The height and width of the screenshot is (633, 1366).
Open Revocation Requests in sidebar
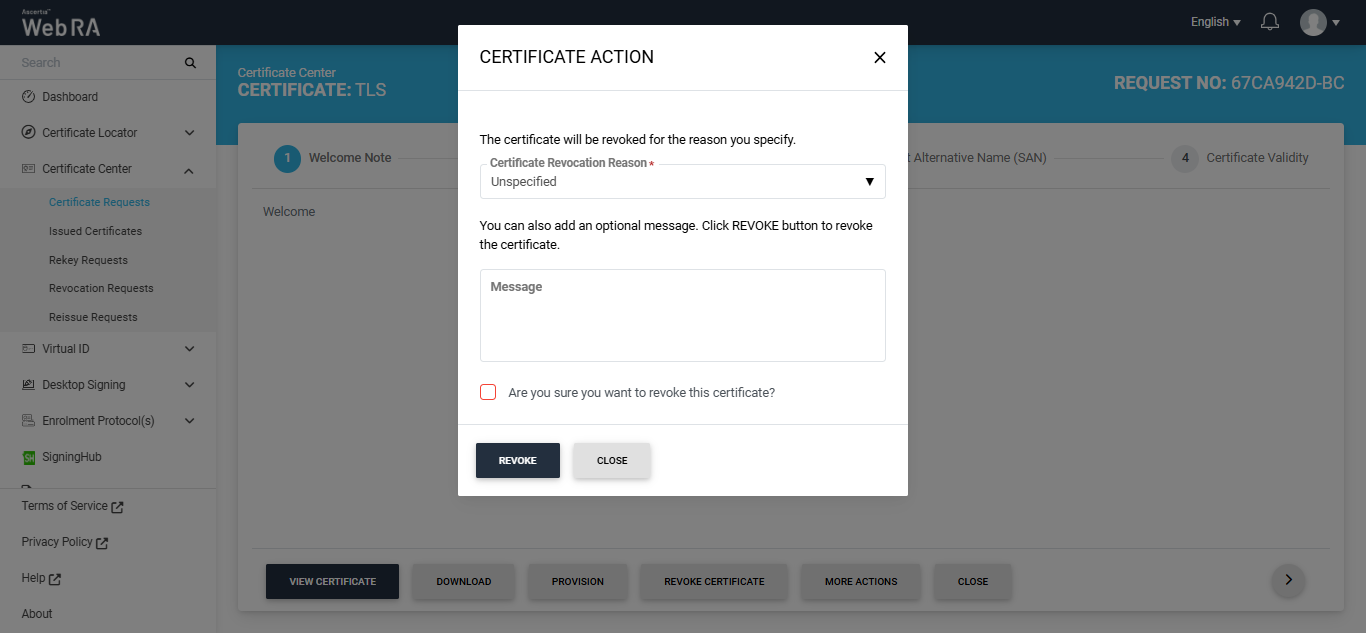(x=101, y=288)
